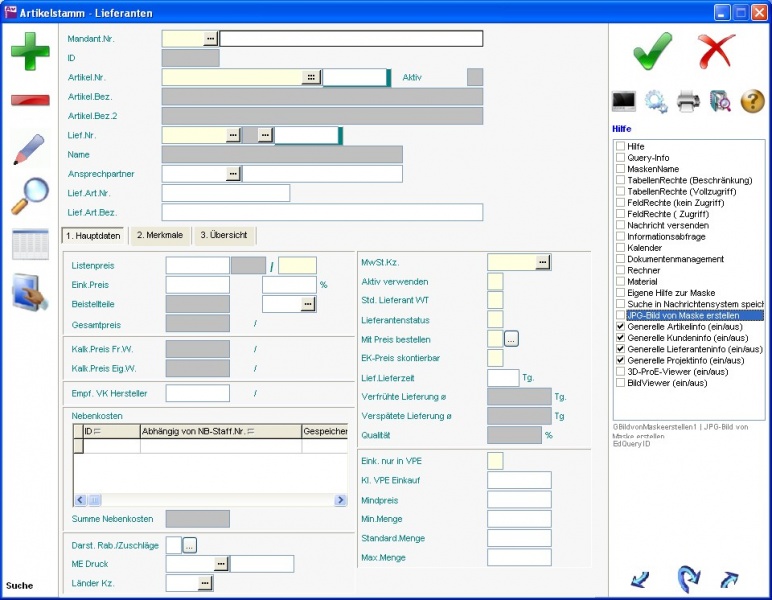Tick the BildViewer (ein/aus) checkbox

(620, 382)
